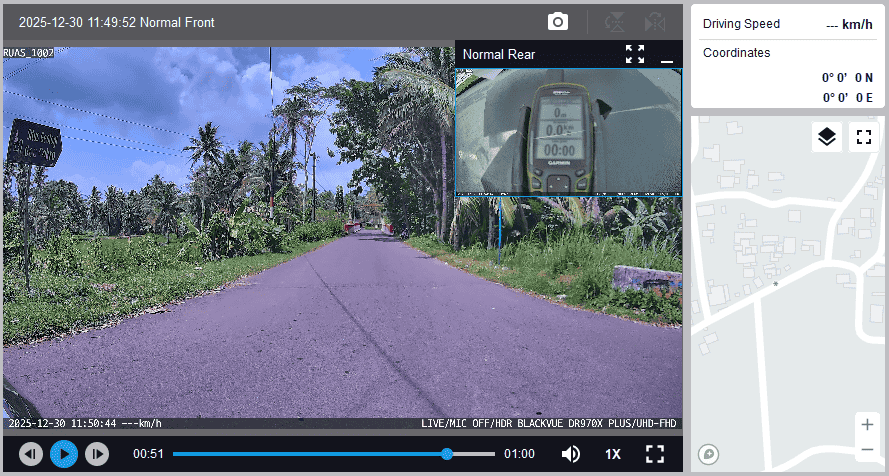Click the map attribution icon
The height and width of the screenshot is (476, 889).
click(x=709, y=454)
